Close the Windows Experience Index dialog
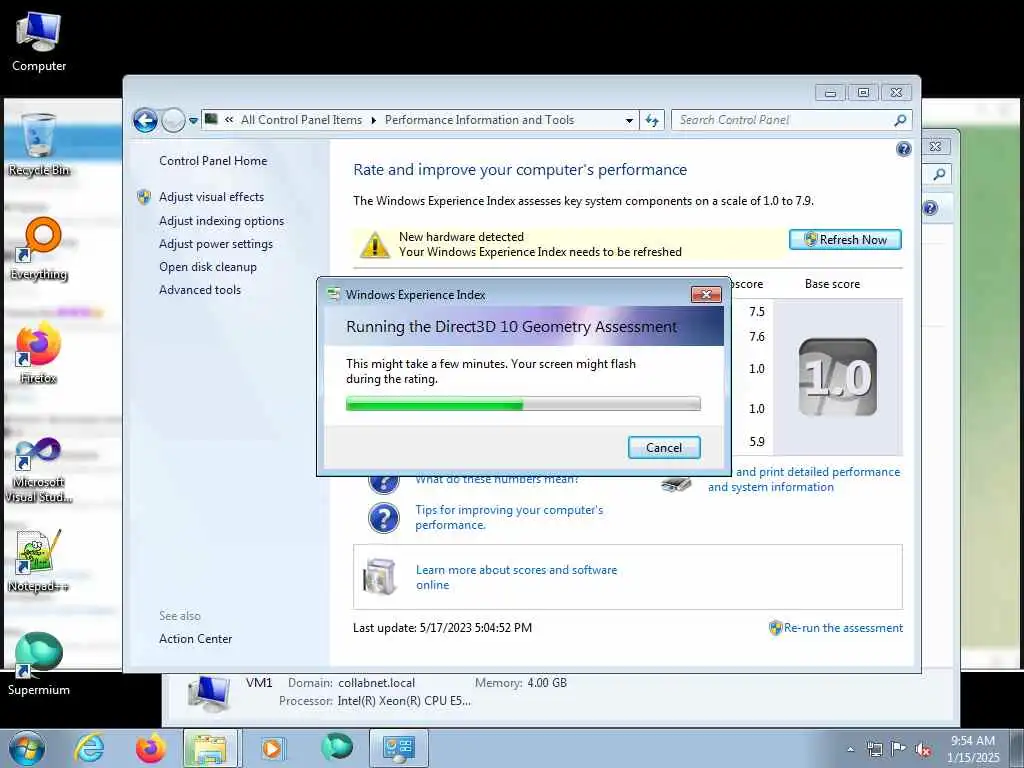 click(706, 295)
